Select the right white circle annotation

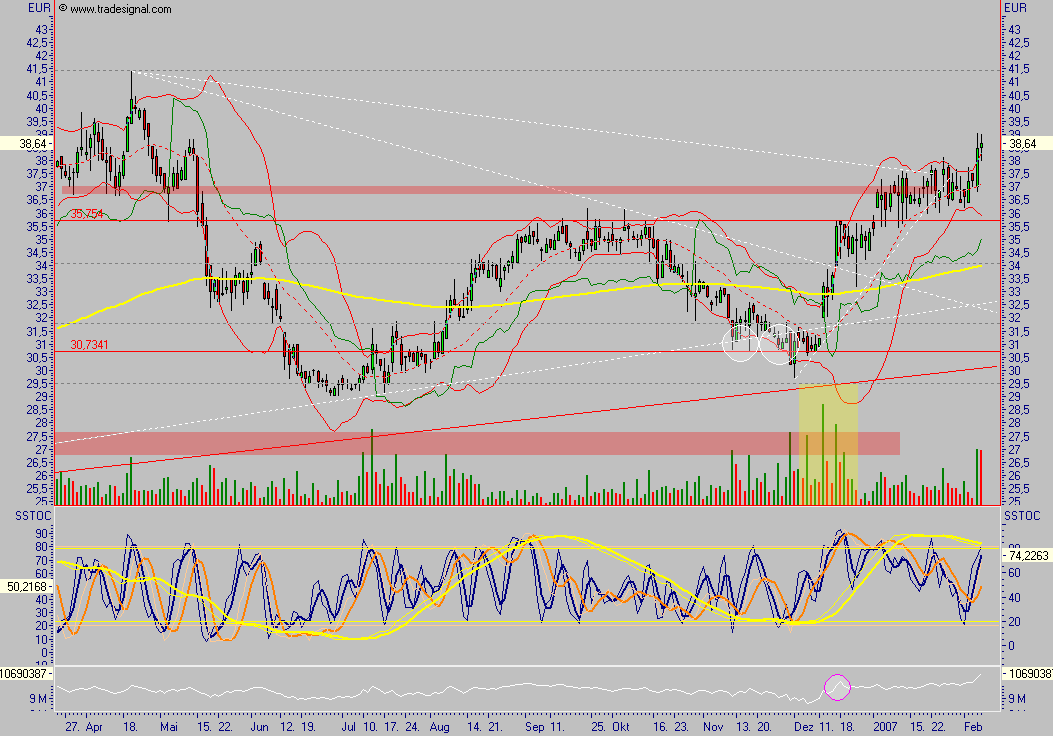tap(776, 344)
